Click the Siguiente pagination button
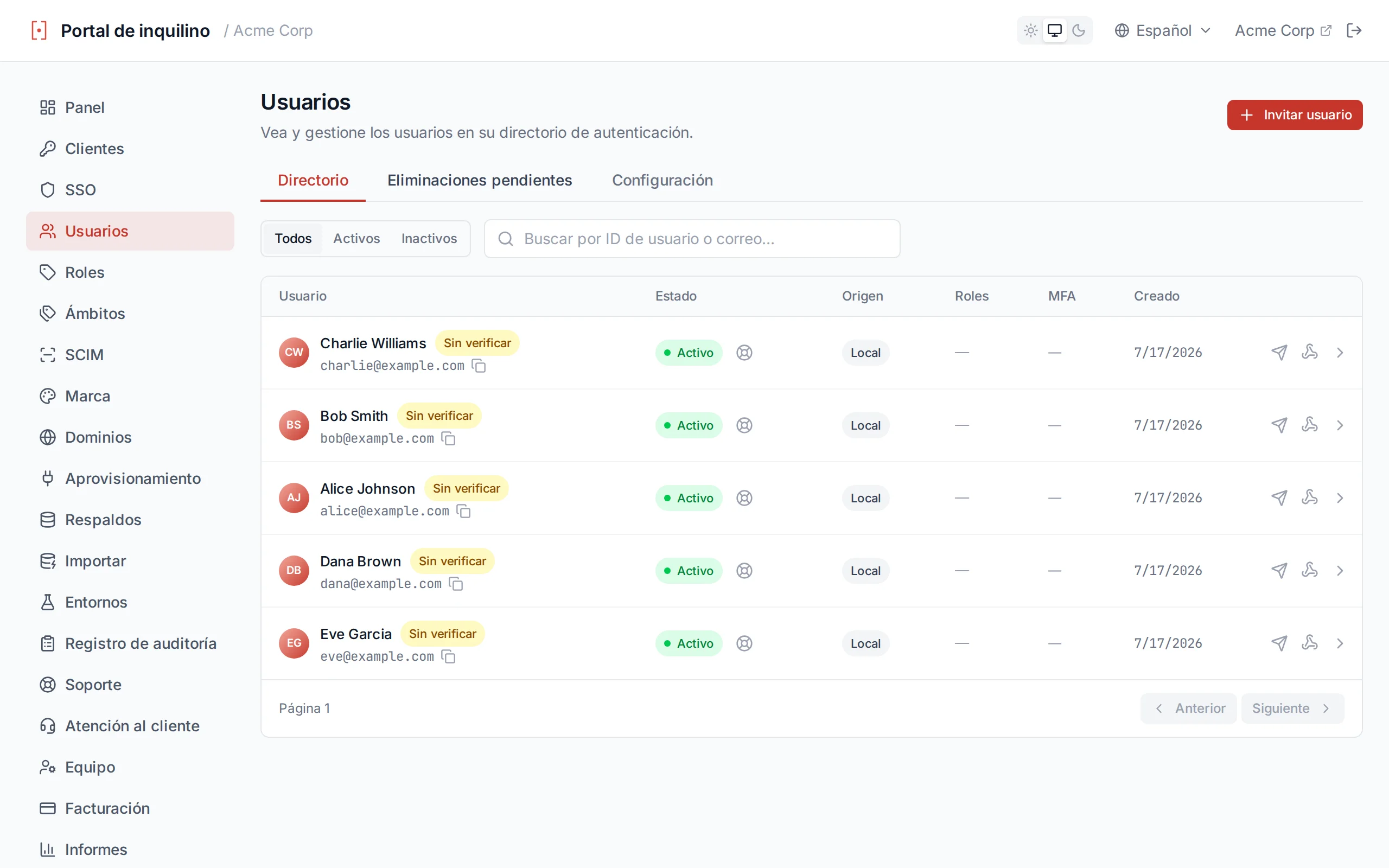The image size is (1389, 868). [x=1292, y=709]
